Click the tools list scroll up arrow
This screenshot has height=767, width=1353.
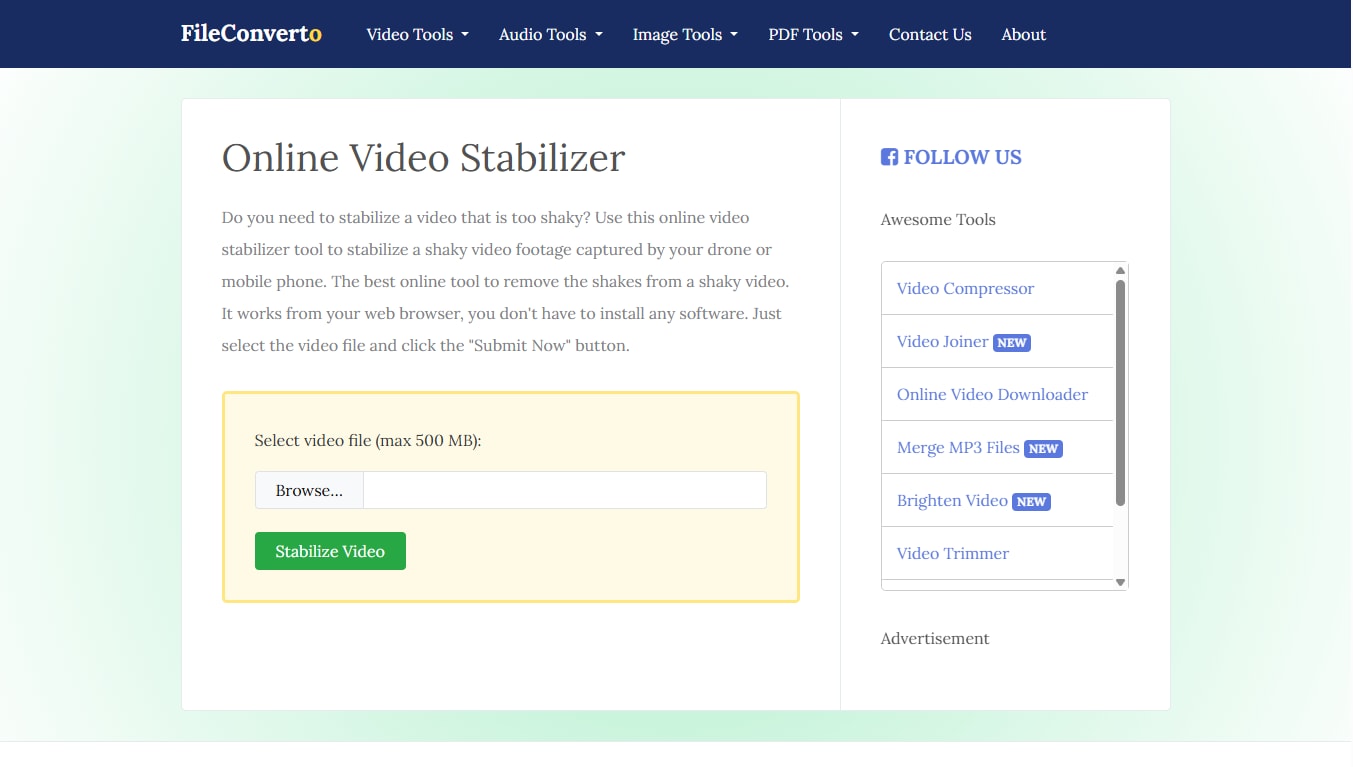point(1120,271)
